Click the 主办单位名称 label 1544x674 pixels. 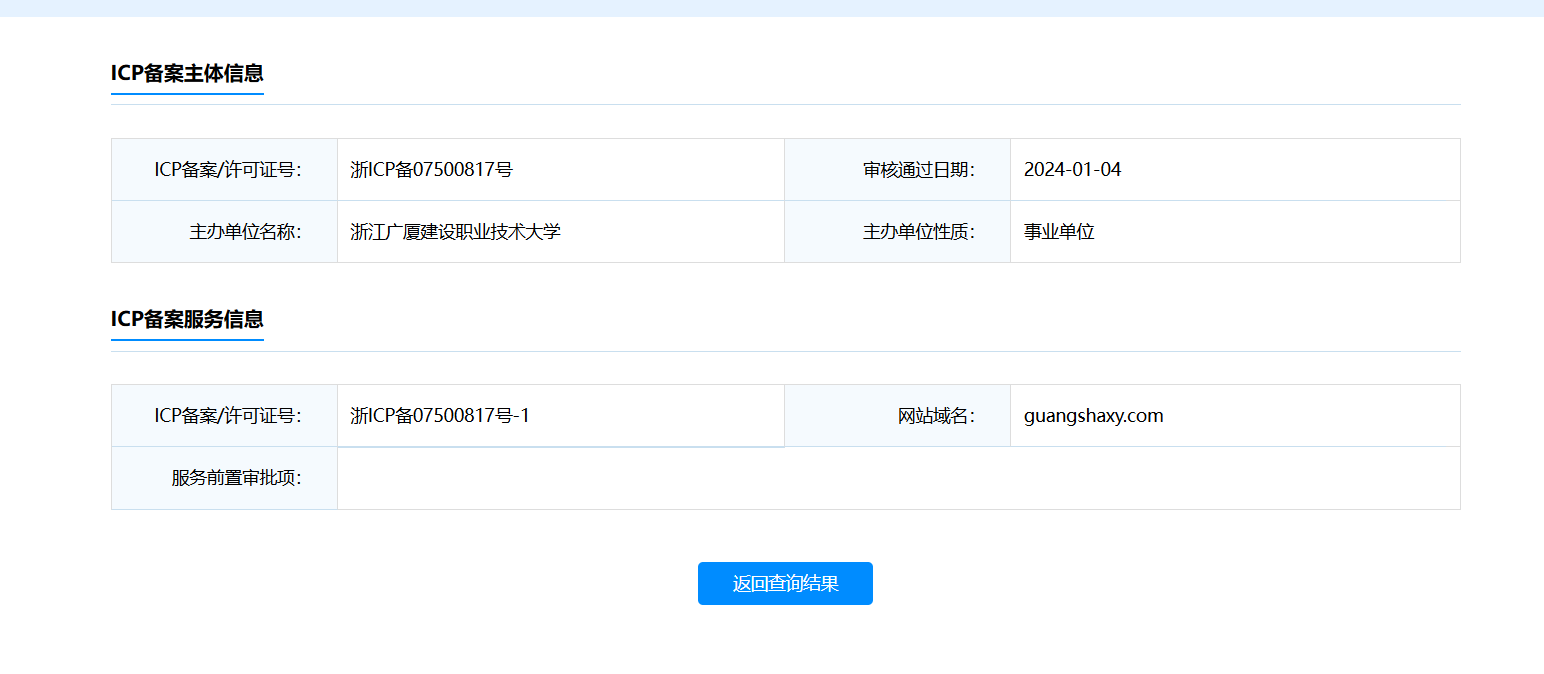[245, 232]
